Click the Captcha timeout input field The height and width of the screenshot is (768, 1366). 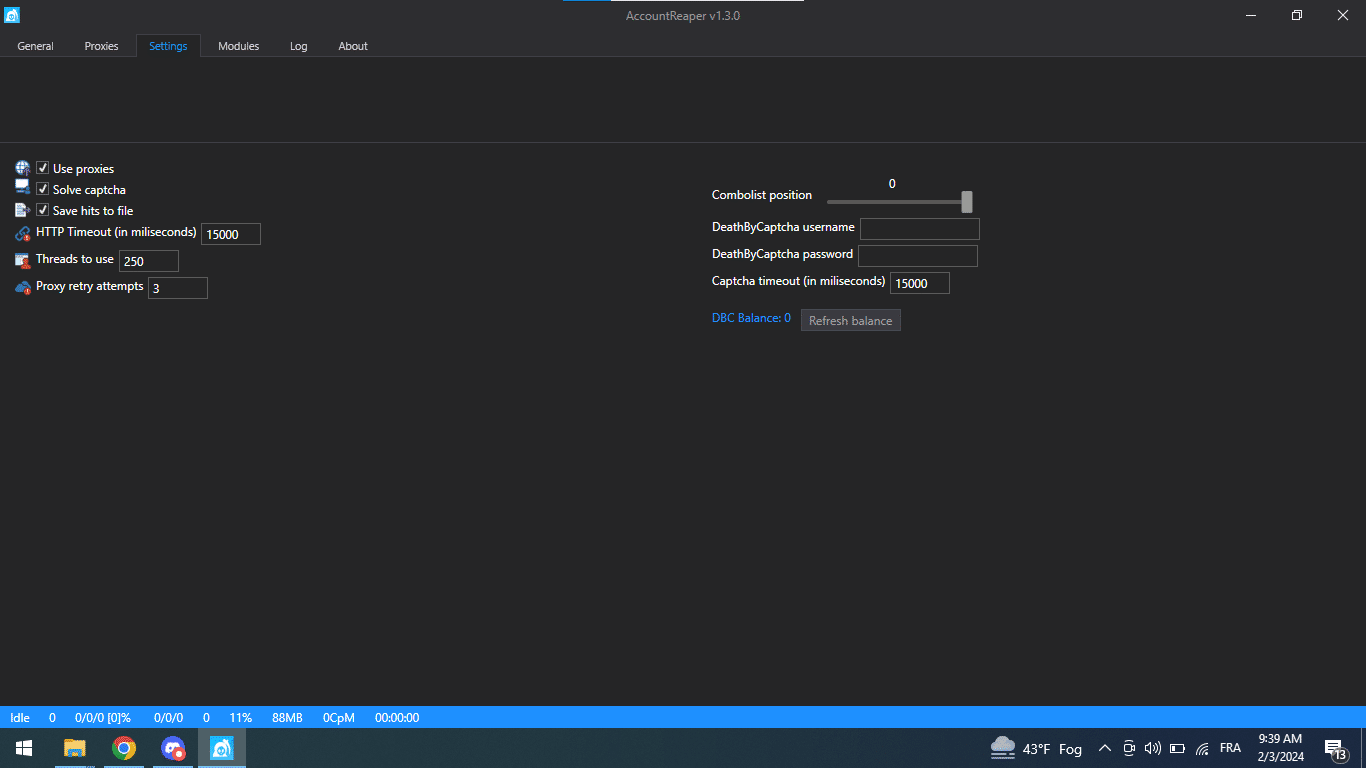(920, 283)
